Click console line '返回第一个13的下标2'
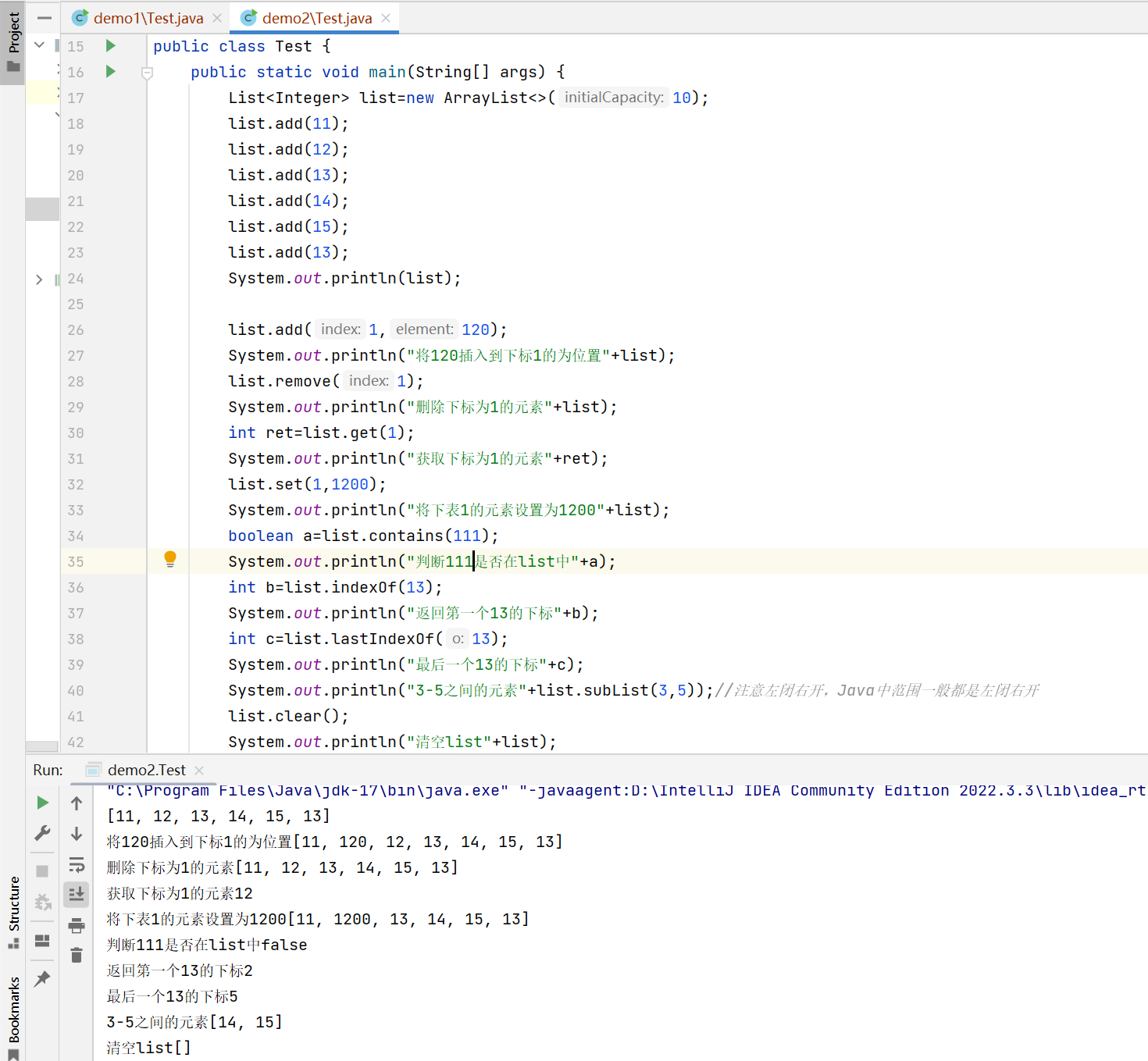The image size is (1148, 1061). (180, 970)
